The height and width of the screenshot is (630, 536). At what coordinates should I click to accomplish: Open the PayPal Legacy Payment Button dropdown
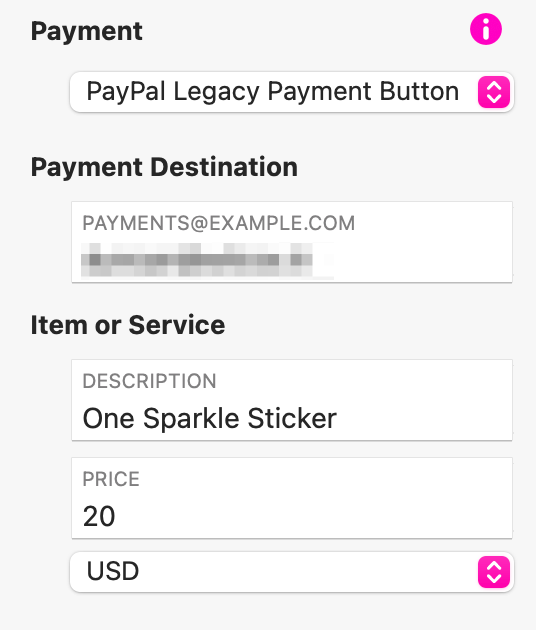292,92
